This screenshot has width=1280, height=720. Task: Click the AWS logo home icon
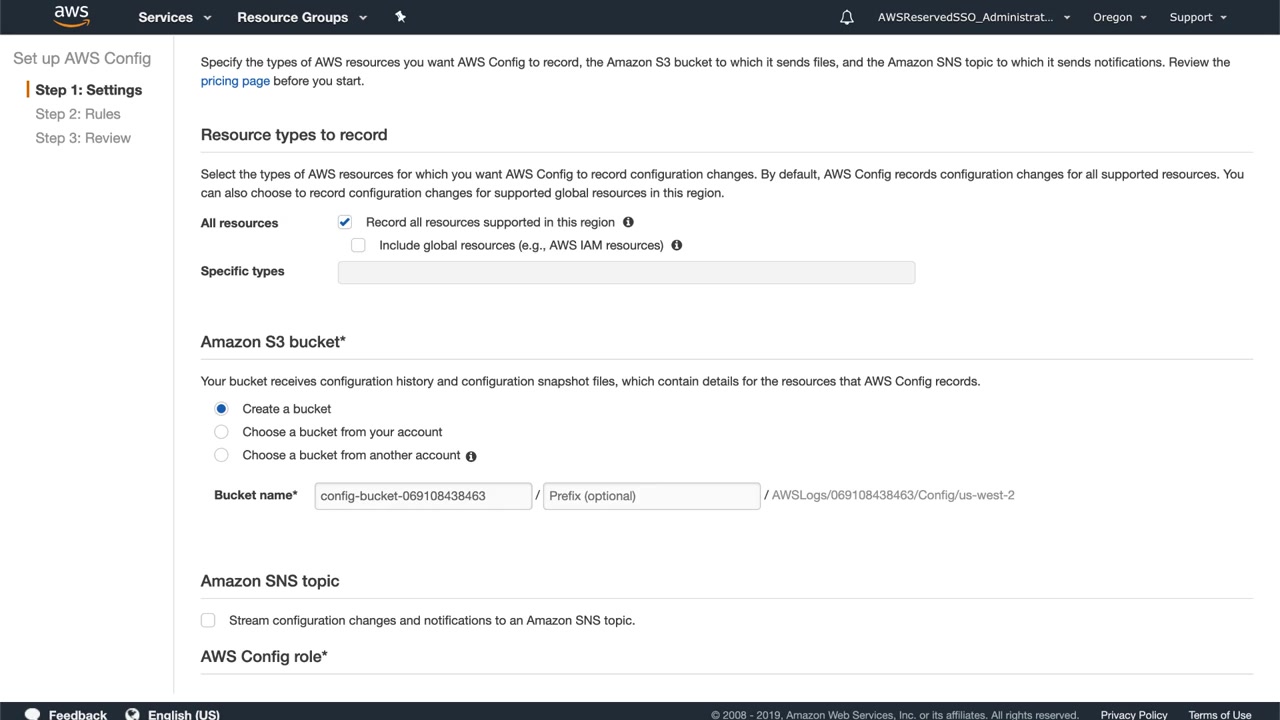[71, 16]
